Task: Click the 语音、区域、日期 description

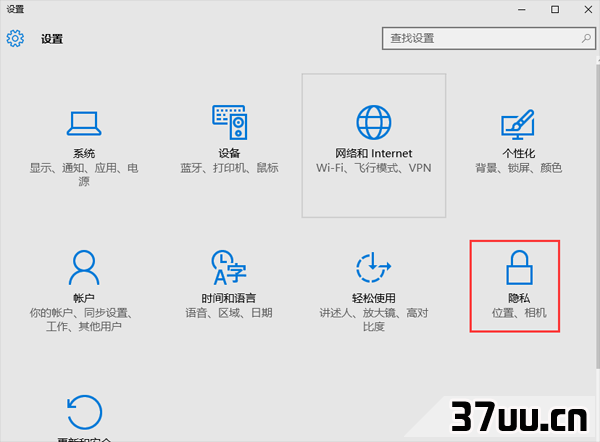Action: [229, 313]
